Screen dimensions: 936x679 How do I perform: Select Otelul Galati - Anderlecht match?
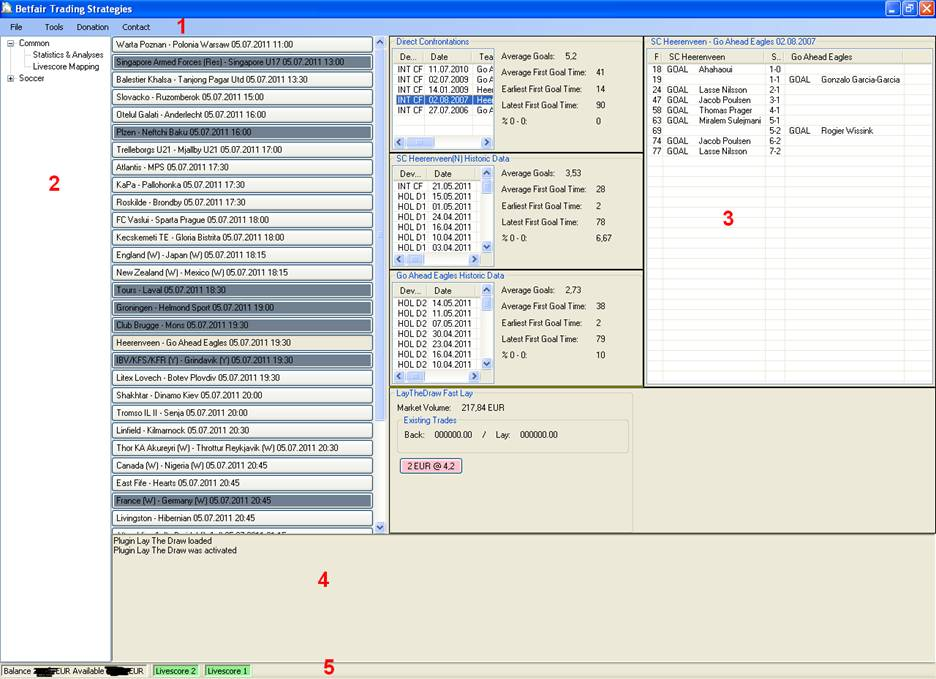242,115
